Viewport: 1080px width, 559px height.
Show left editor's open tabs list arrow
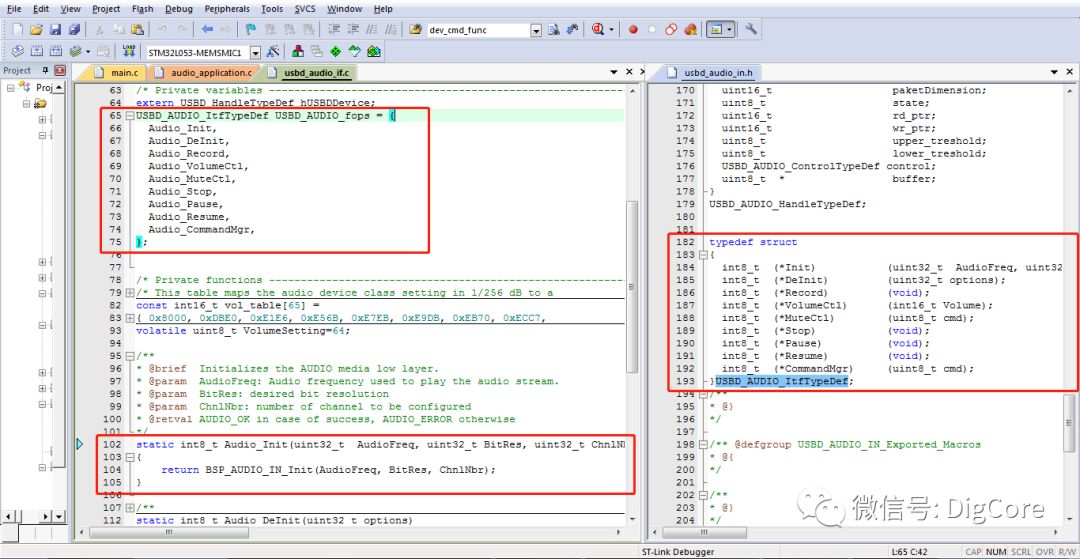pos(614,72)
